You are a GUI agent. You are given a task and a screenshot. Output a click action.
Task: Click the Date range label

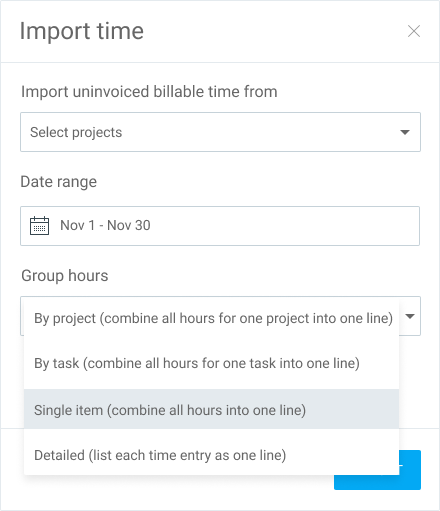pos(59,182)
